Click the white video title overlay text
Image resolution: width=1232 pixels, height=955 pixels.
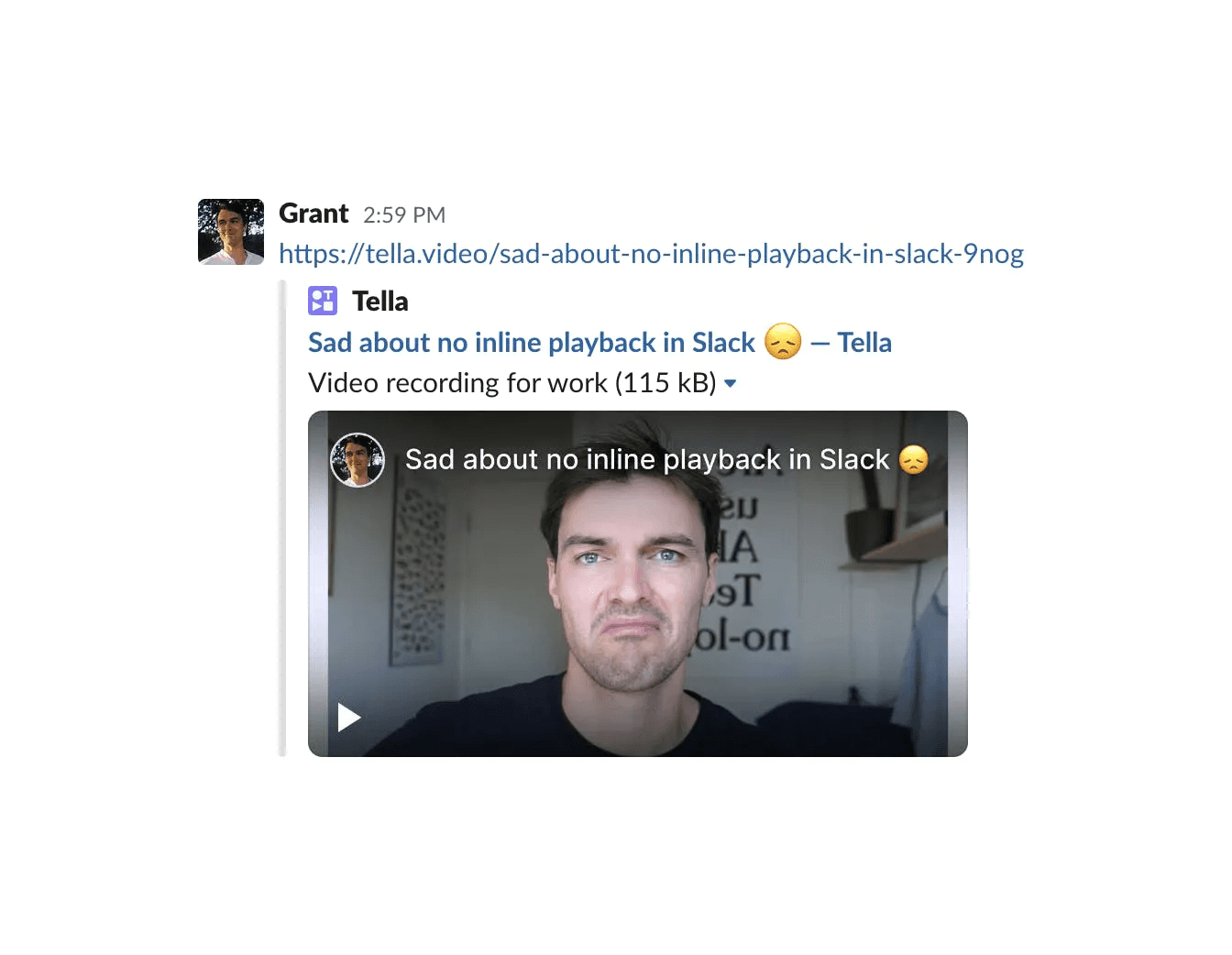coord(647,460)
